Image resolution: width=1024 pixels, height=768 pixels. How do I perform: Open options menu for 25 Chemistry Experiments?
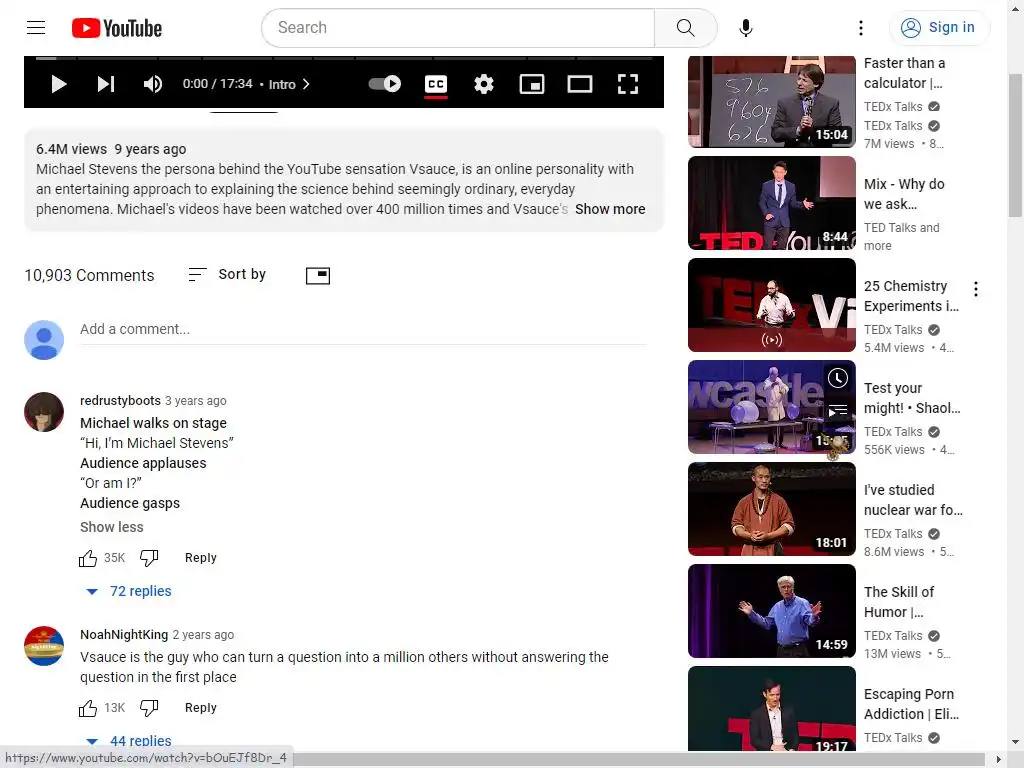click(x=976, y=289)
